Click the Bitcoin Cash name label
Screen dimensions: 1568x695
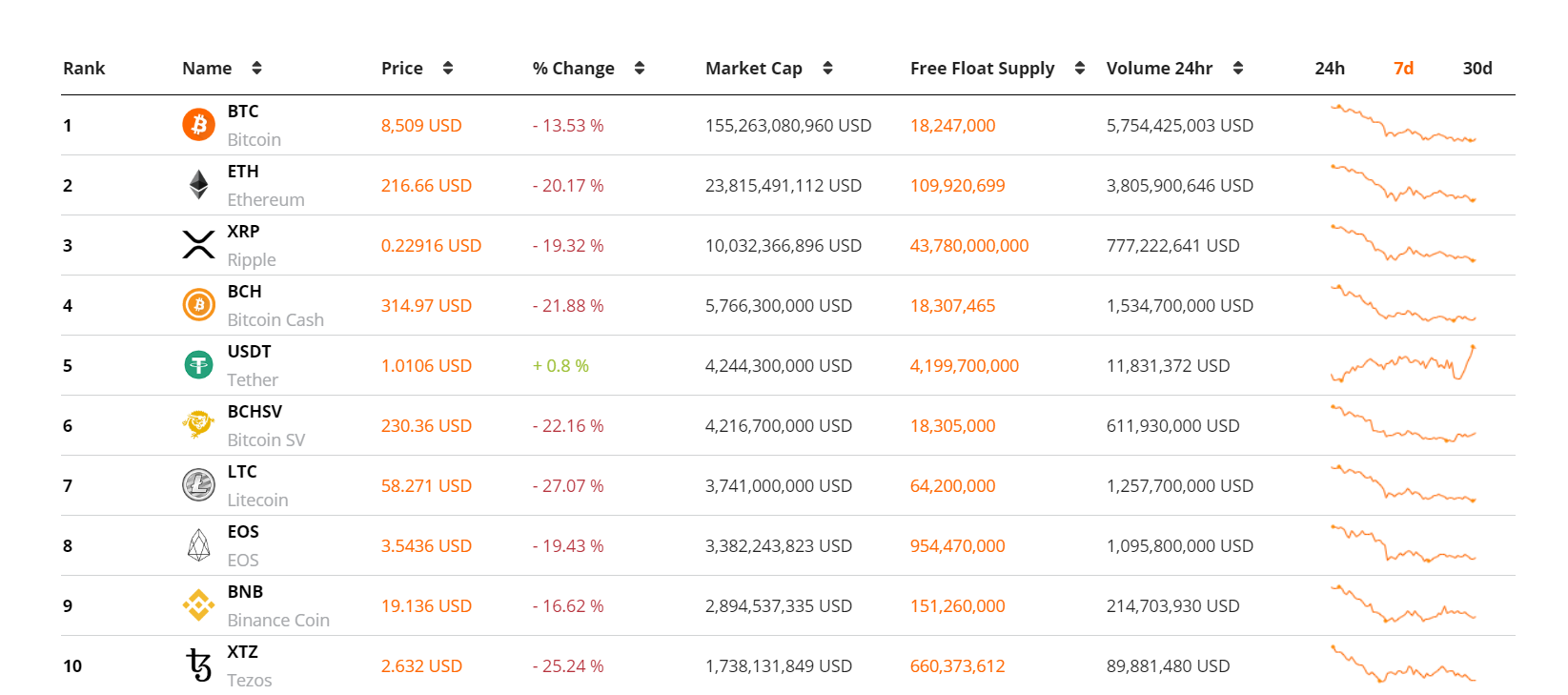pyautogui.click(x=275, y=319)
